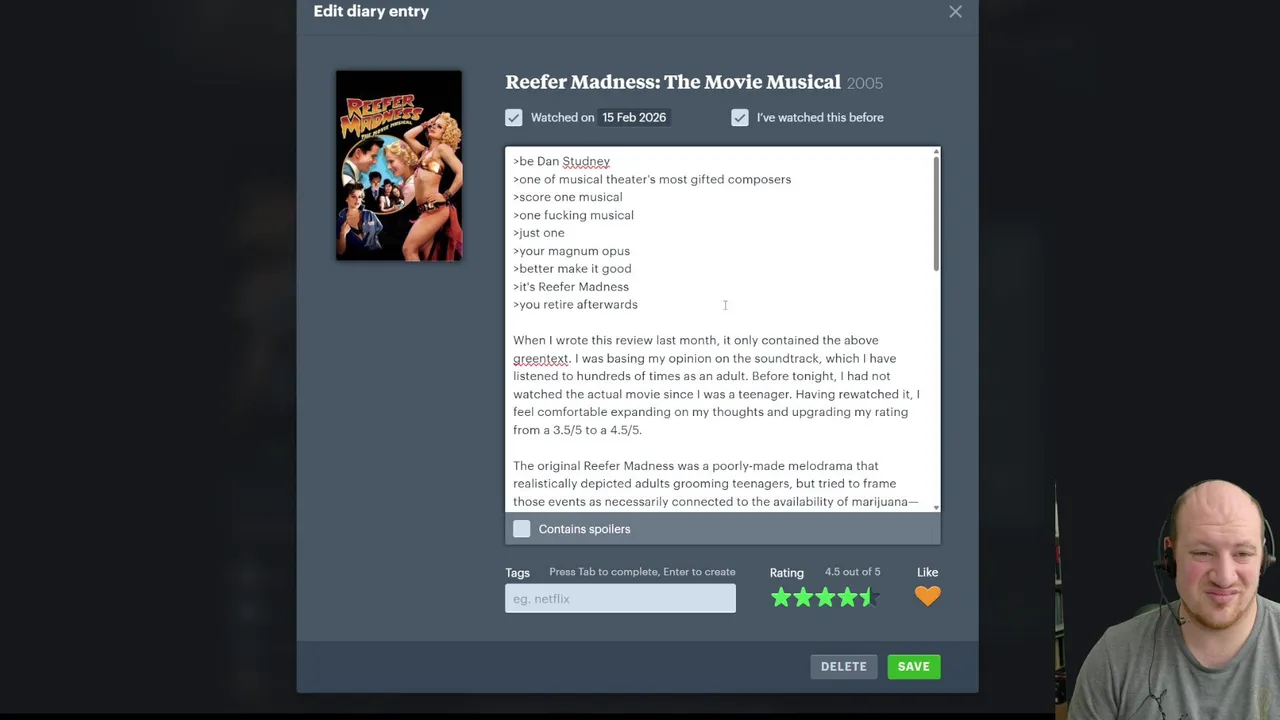1280x720 pixels.
Task: Open the 15 Feb 2026 date picker
Action: click(634, 118)
